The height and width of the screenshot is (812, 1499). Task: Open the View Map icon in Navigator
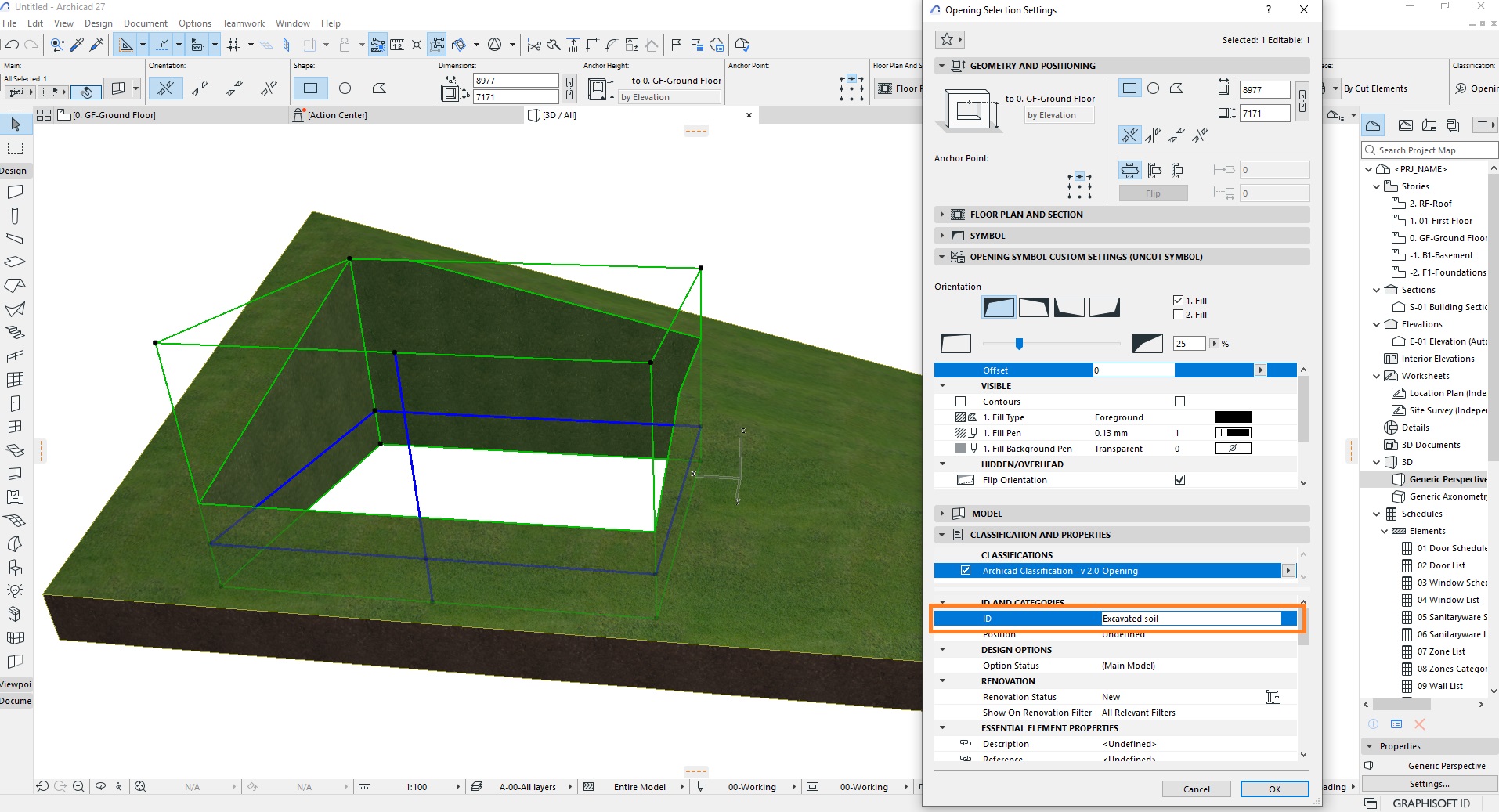1406,125
